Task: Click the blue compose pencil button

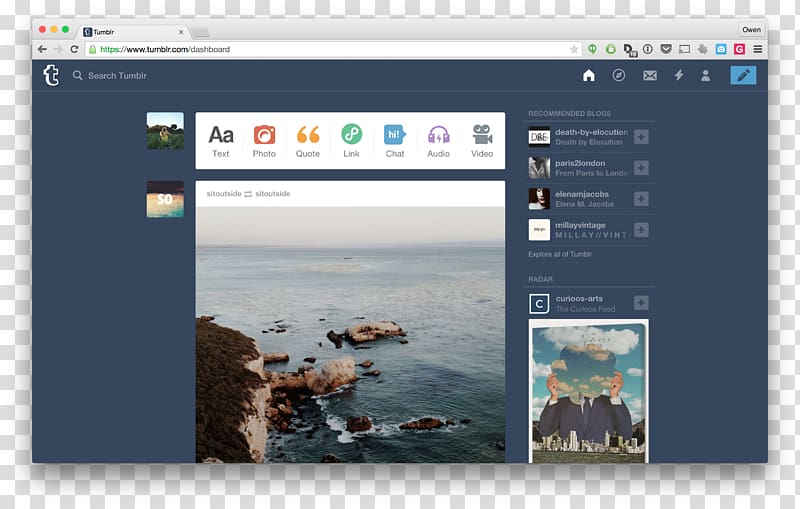Action: pos(743,75)
